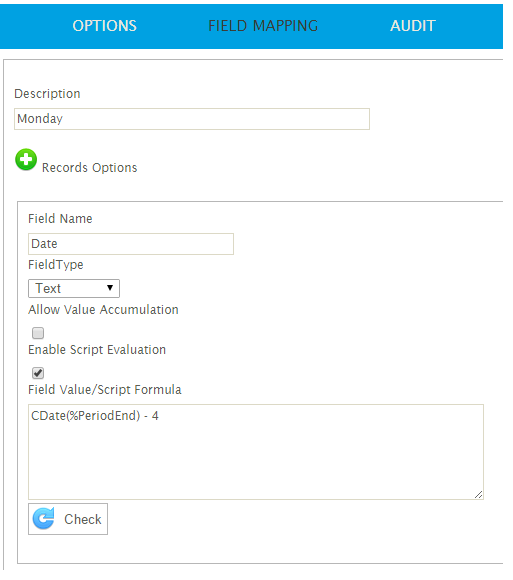Click inside the Script Formula textarea

[256, 452]
